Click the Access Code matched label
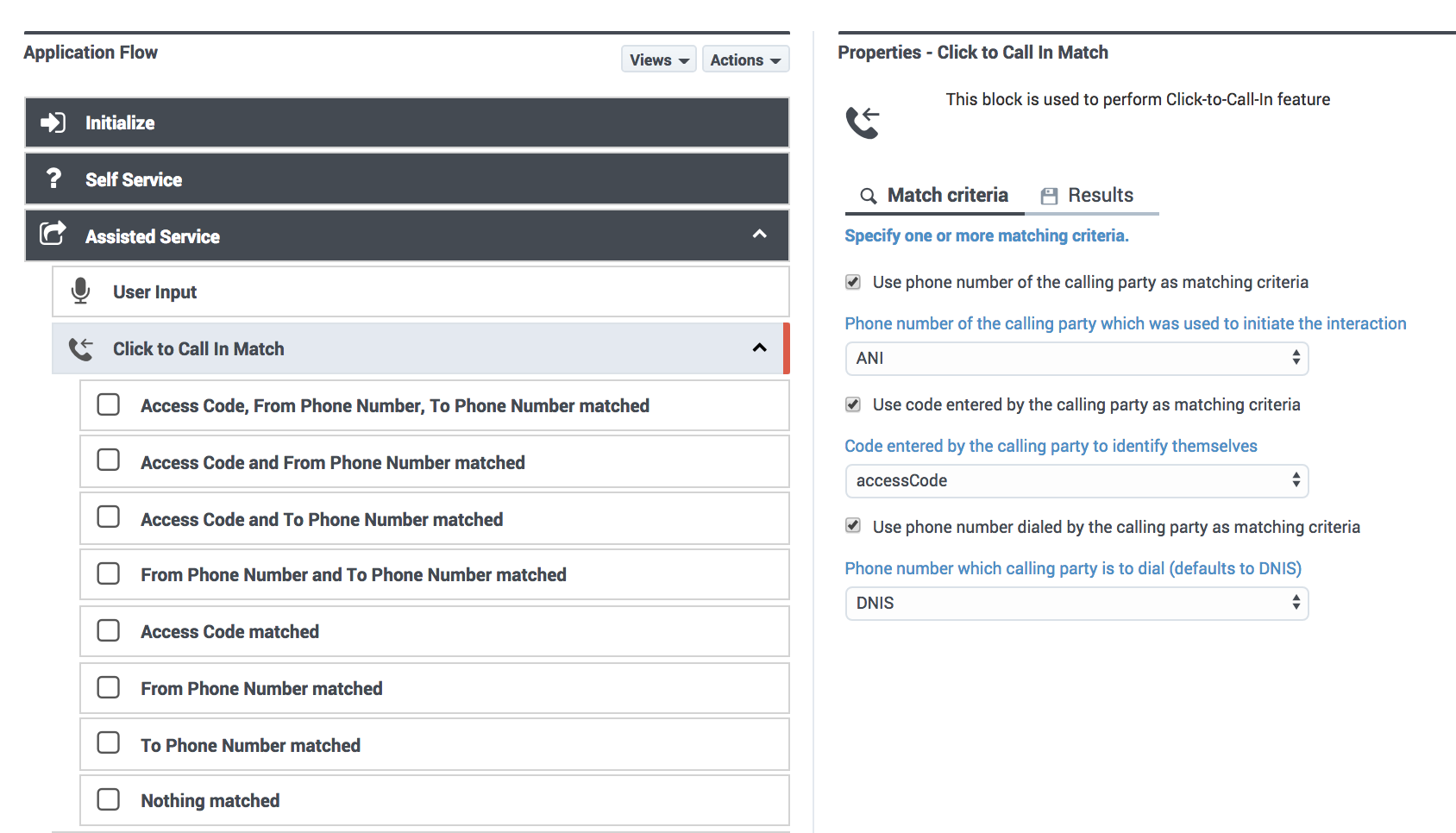This screenshot has height=833, width=1456. click(230, 632)
